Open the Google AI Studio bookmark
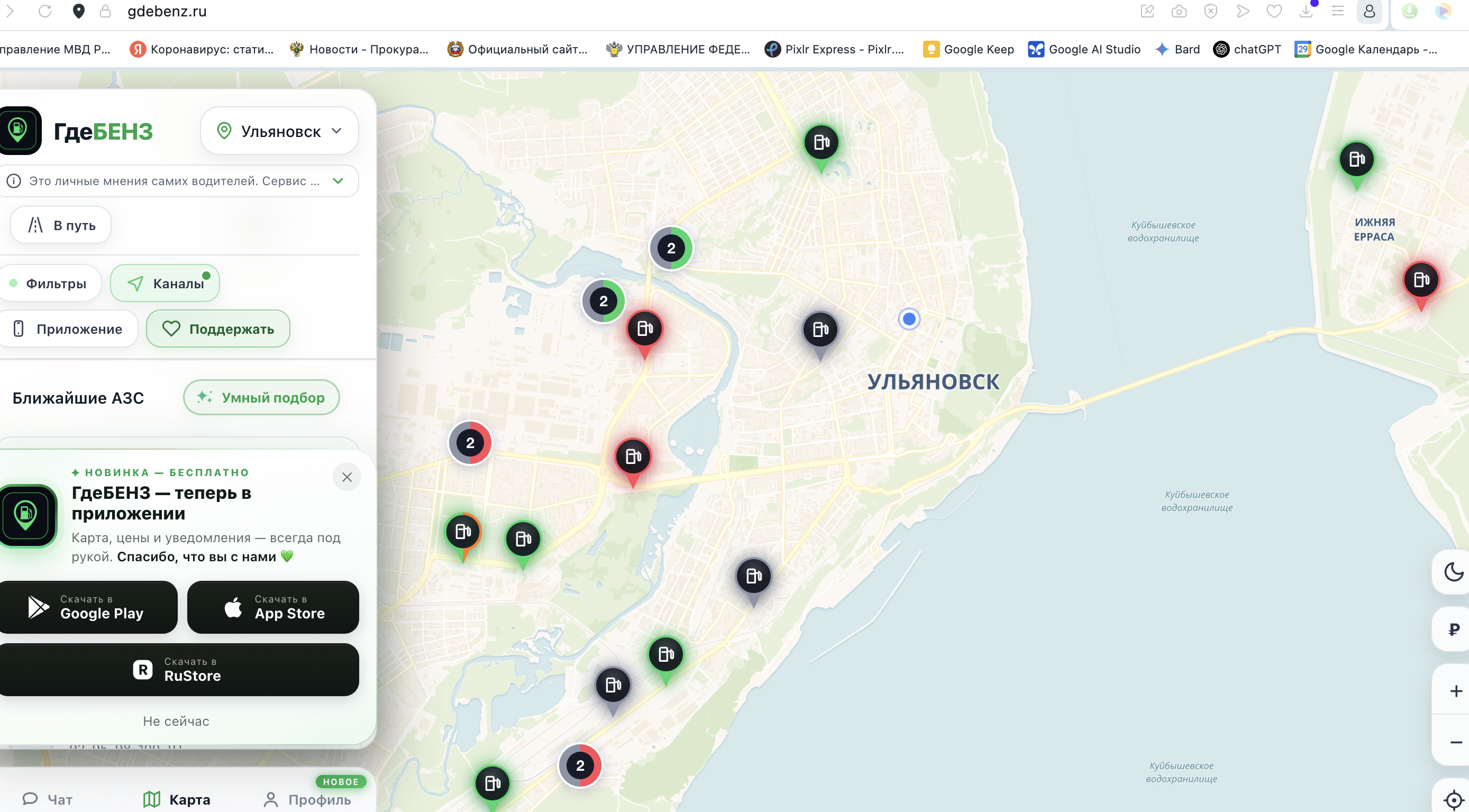This screenshot has width=1469, height=812. click(1084, 49)
